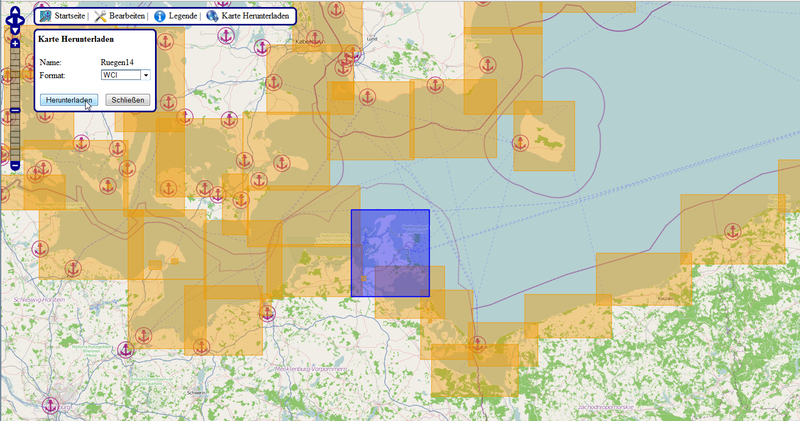Zoom in with the plus button

click(15, 44)
